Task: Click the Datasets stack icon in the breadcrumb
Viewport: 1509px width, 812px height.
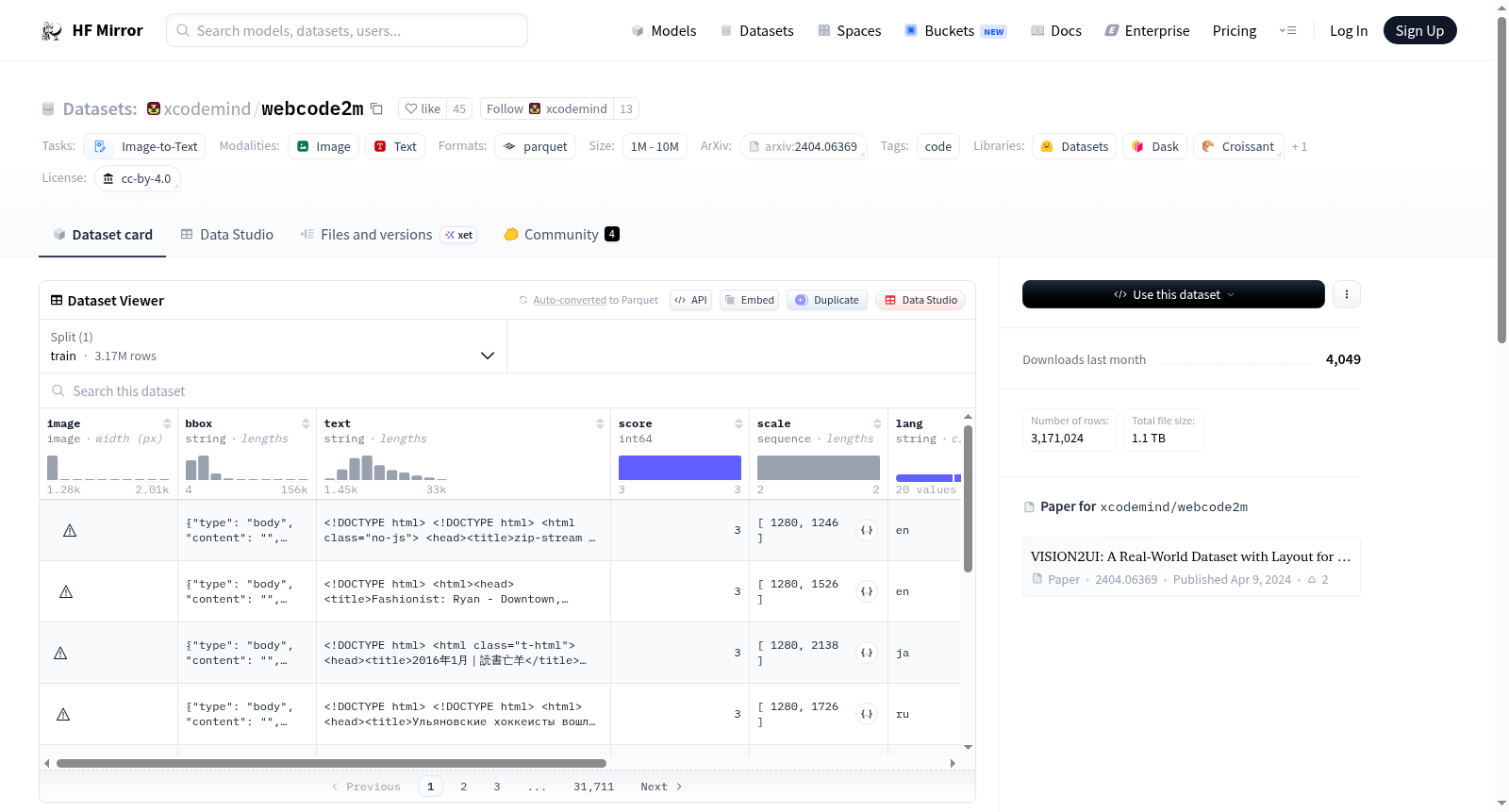Action: [x=48, y=109]
